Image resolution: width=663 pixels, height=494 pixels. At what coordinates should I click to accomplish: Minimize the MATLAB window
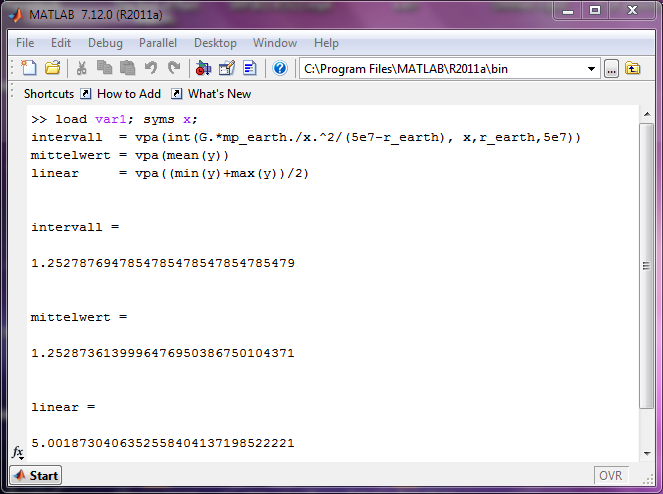568,11
